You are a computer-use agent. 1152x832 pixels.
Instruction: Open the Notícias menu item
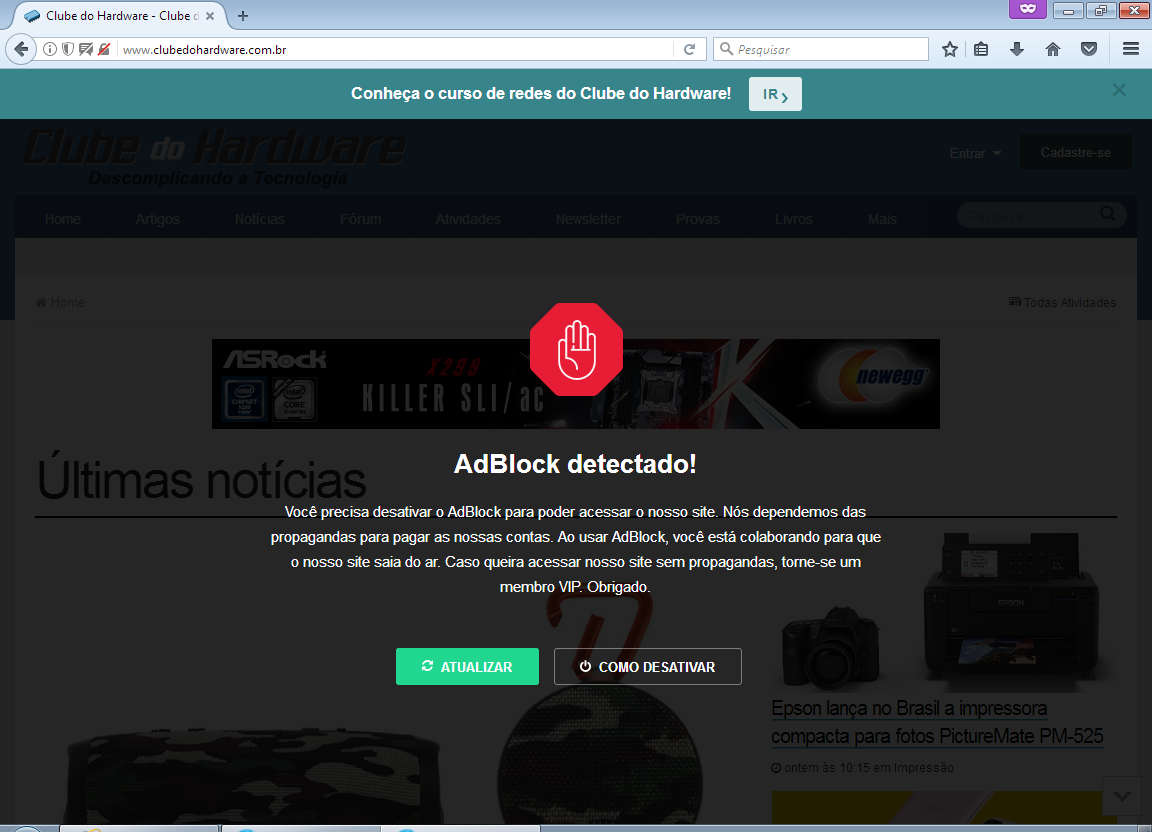(x=259, y=219)
